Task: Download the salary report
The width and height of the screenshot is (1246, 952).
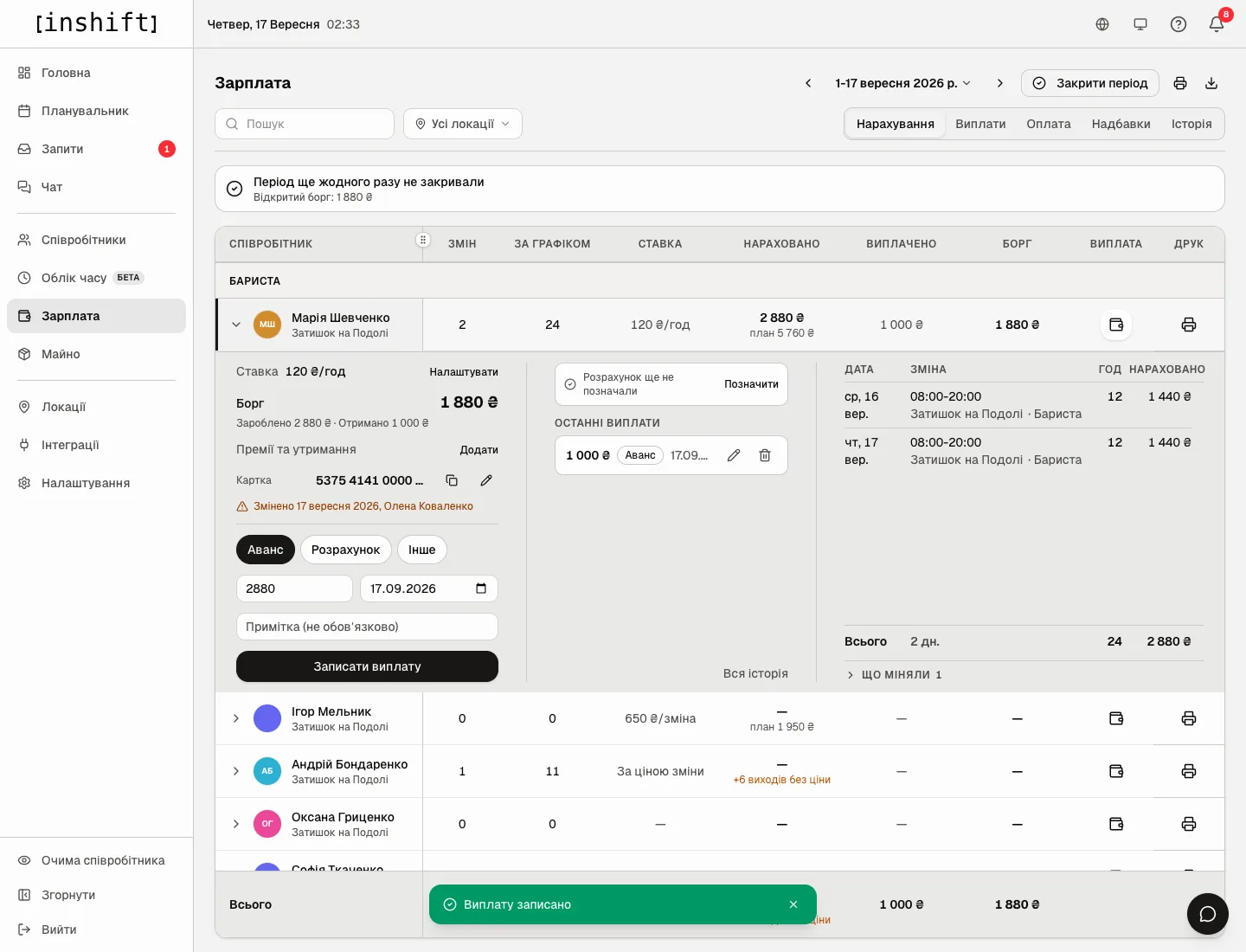Action: click(x=1211, y=83)
